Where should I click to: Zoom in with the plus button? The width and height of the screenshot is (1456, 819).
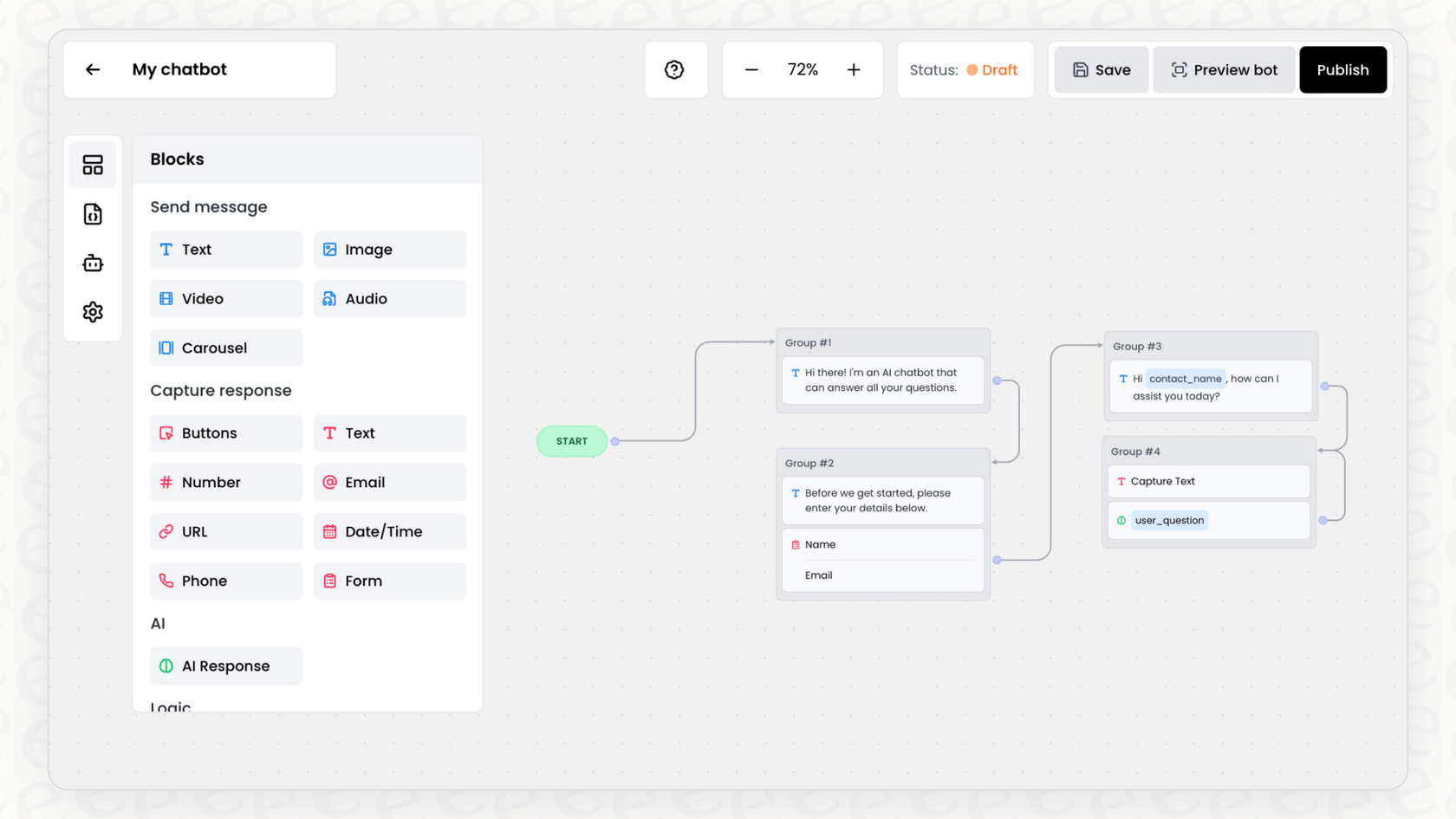854,69
